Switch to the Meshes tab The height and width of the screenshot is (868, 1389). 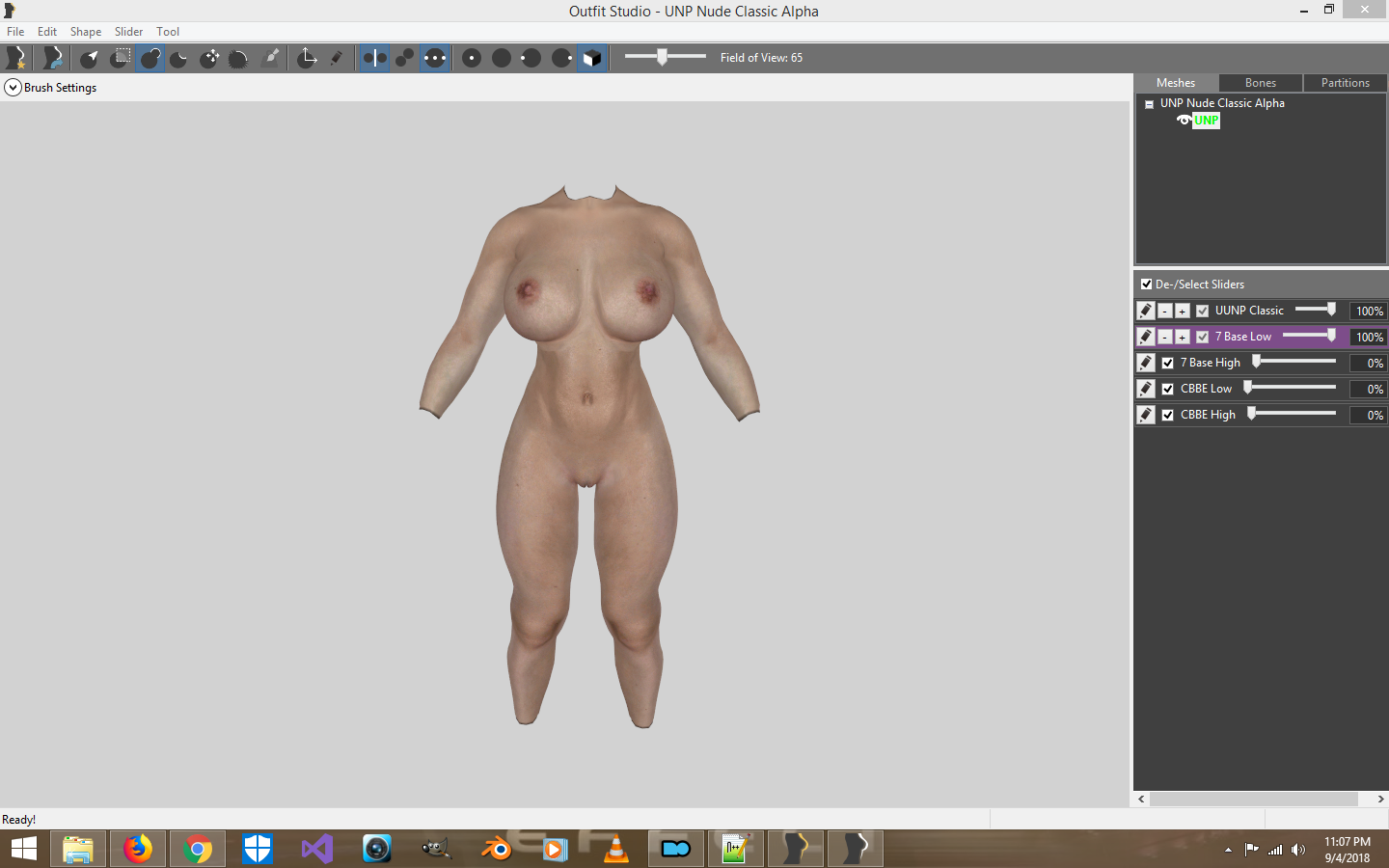point(1176,83)
